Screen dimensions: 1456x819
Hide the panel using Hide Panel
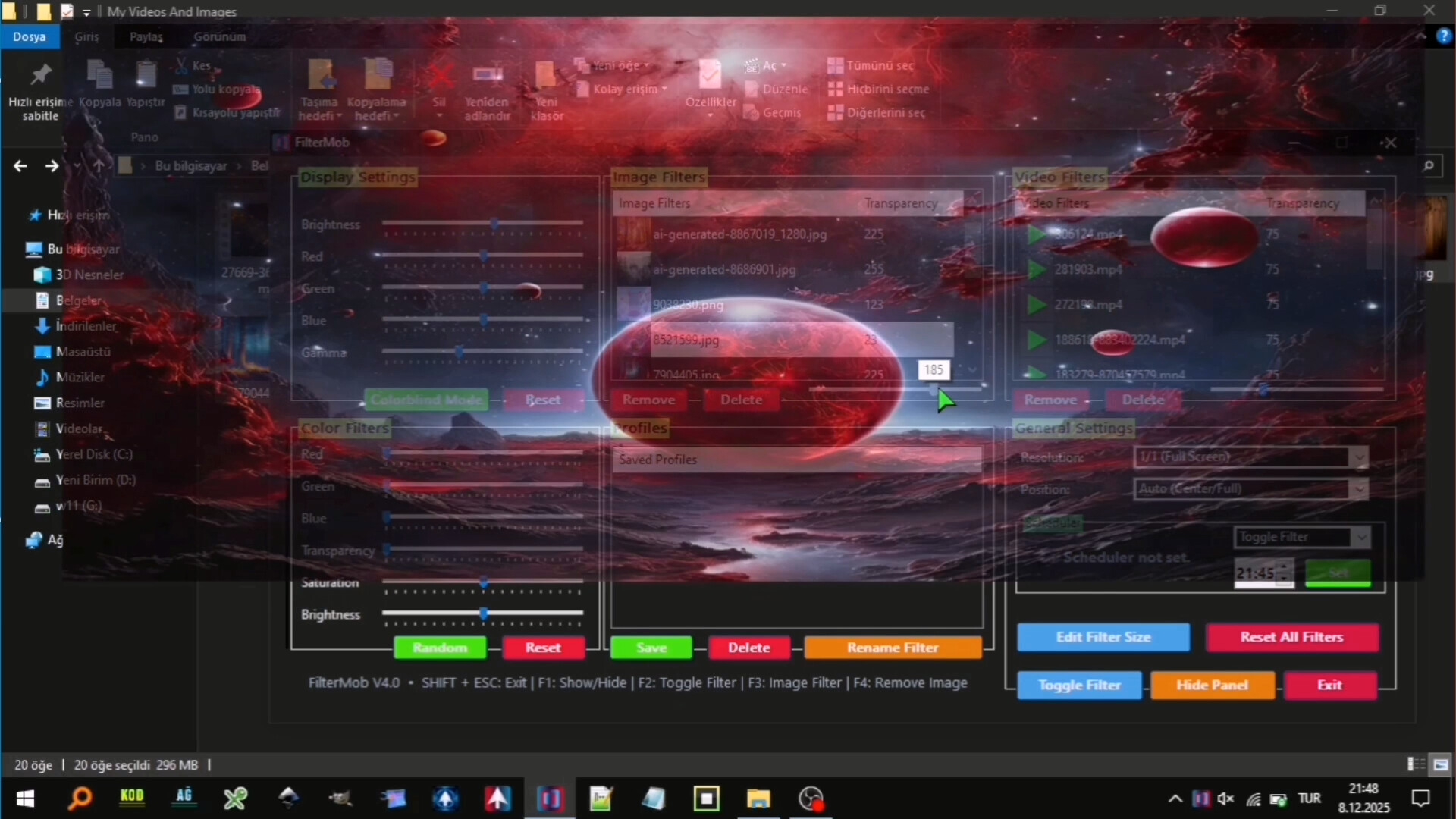coord(1211,685)
